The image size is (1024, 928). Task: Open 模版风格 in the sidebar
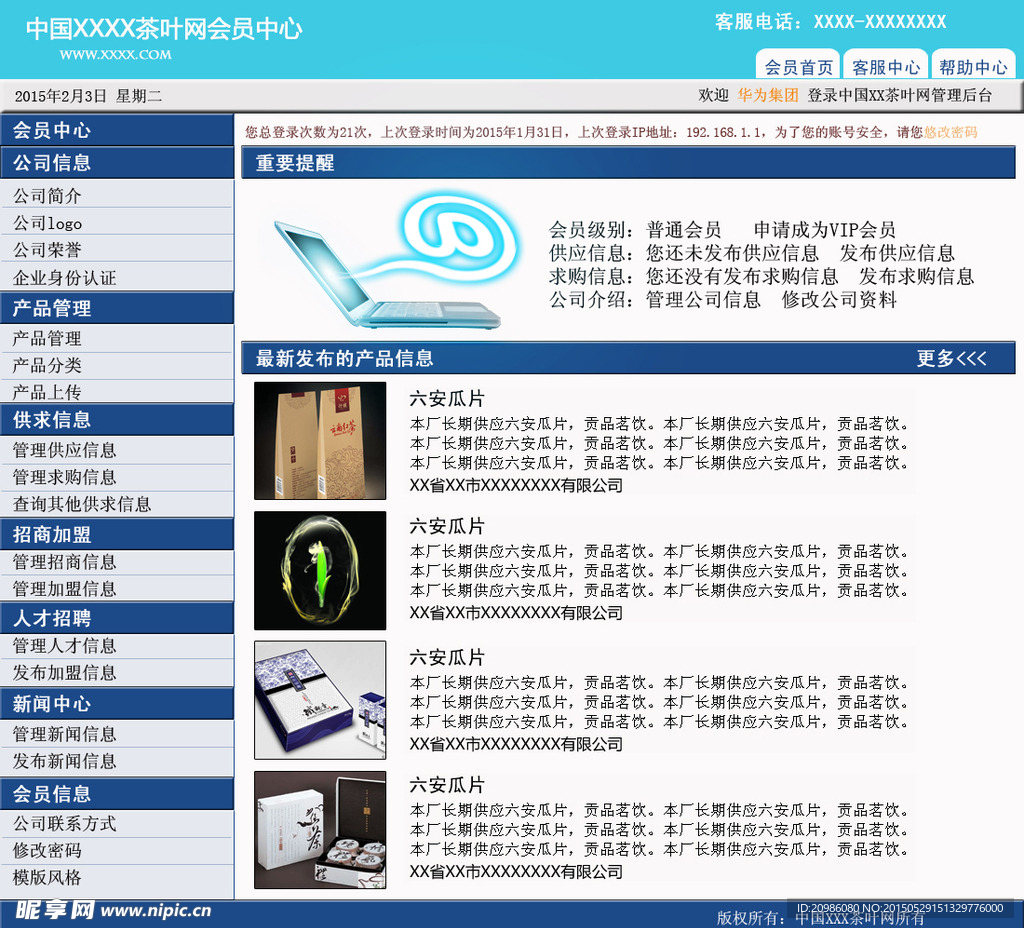click(x=47, y=877)
